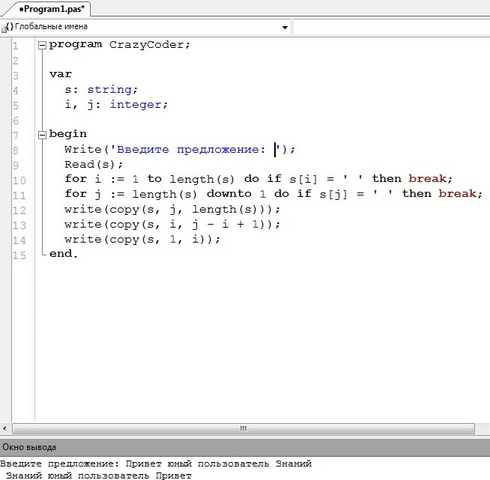Click line number 15 in the gutter
The height and width of the screenshot is (480, 490).
coord(19,255)
